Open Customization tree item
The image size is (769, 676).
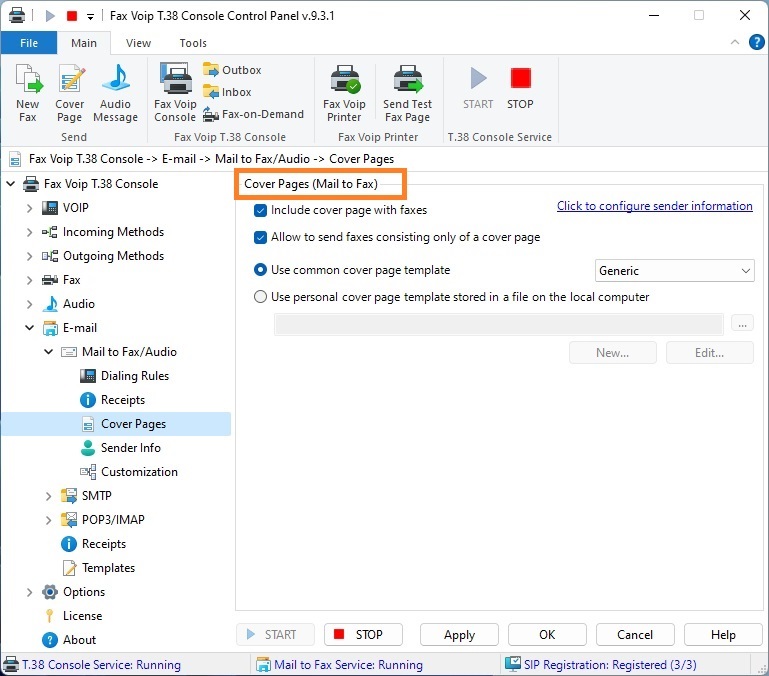click(139, 472)
